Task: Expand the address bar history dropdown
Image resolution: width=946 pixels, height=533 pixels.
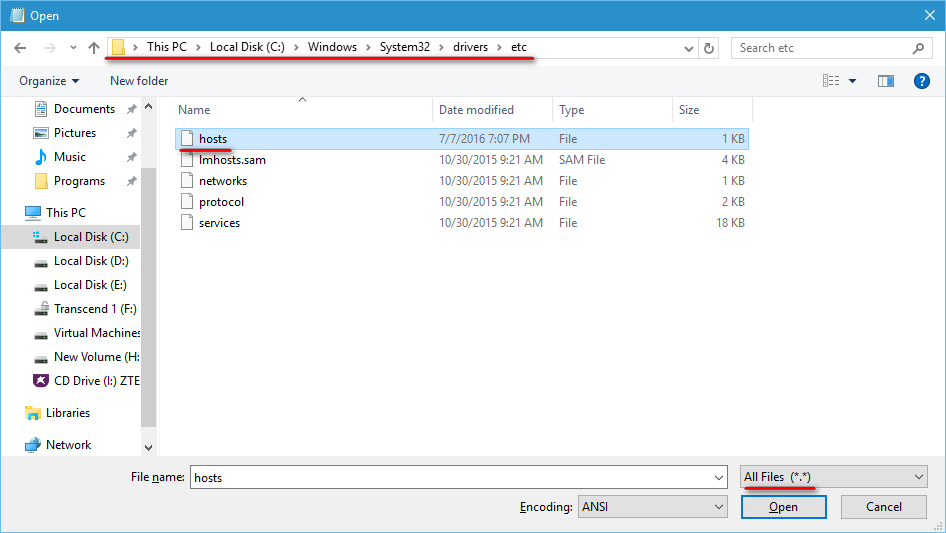Action: click(688, 48)
